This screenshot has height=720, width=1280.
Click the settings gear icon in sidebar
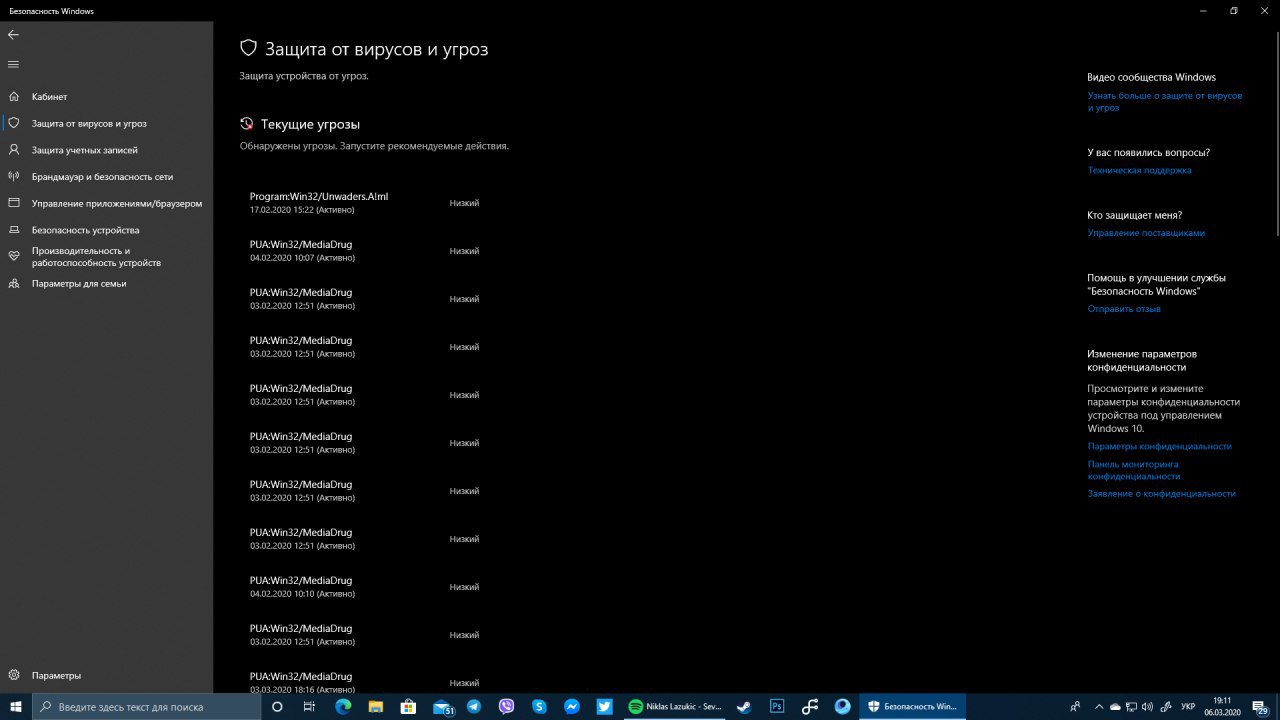[x=14, y=675]
